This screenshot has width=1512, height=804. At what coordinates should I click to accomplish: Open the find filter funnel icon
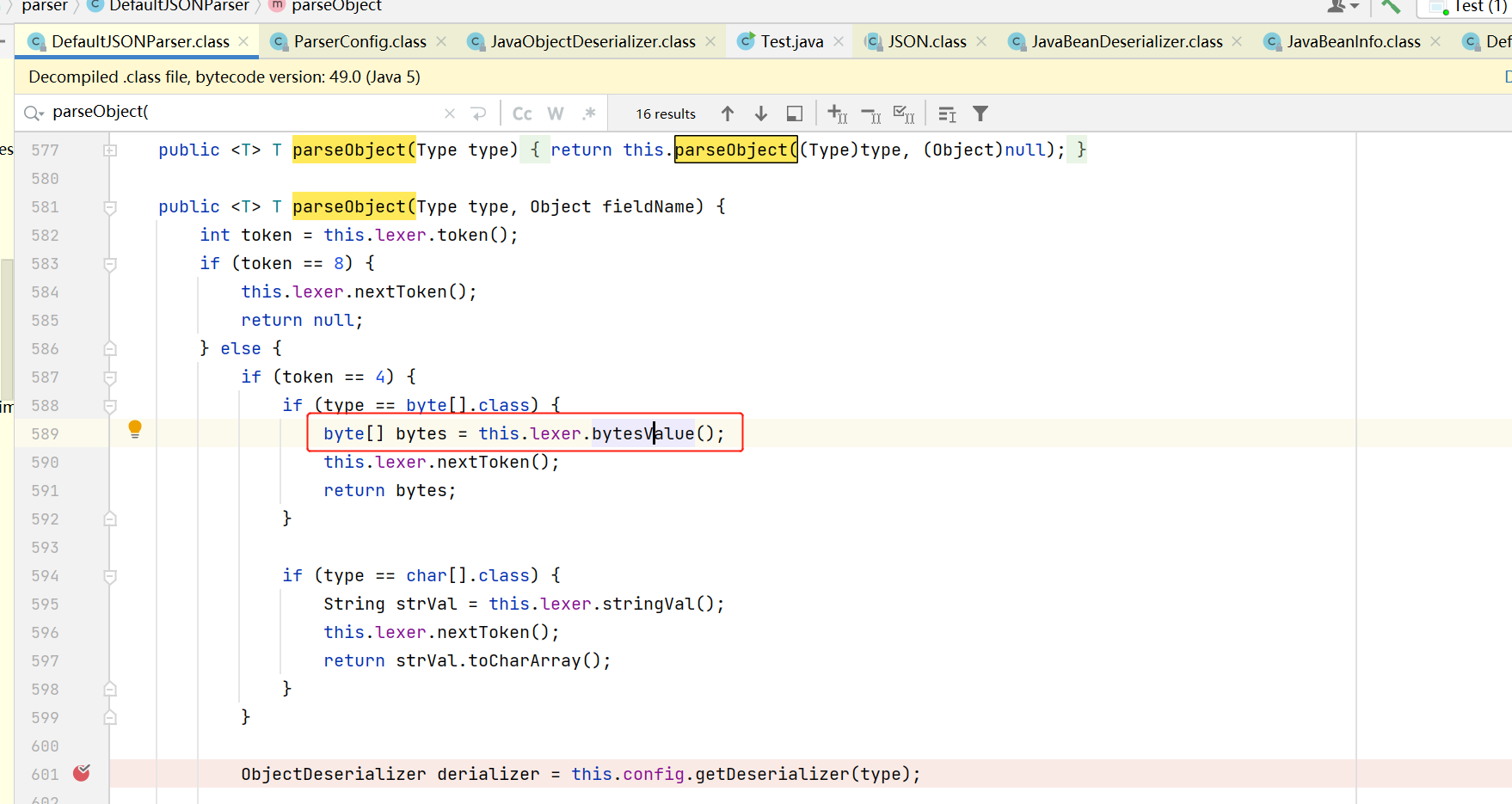tap(980, 114)
